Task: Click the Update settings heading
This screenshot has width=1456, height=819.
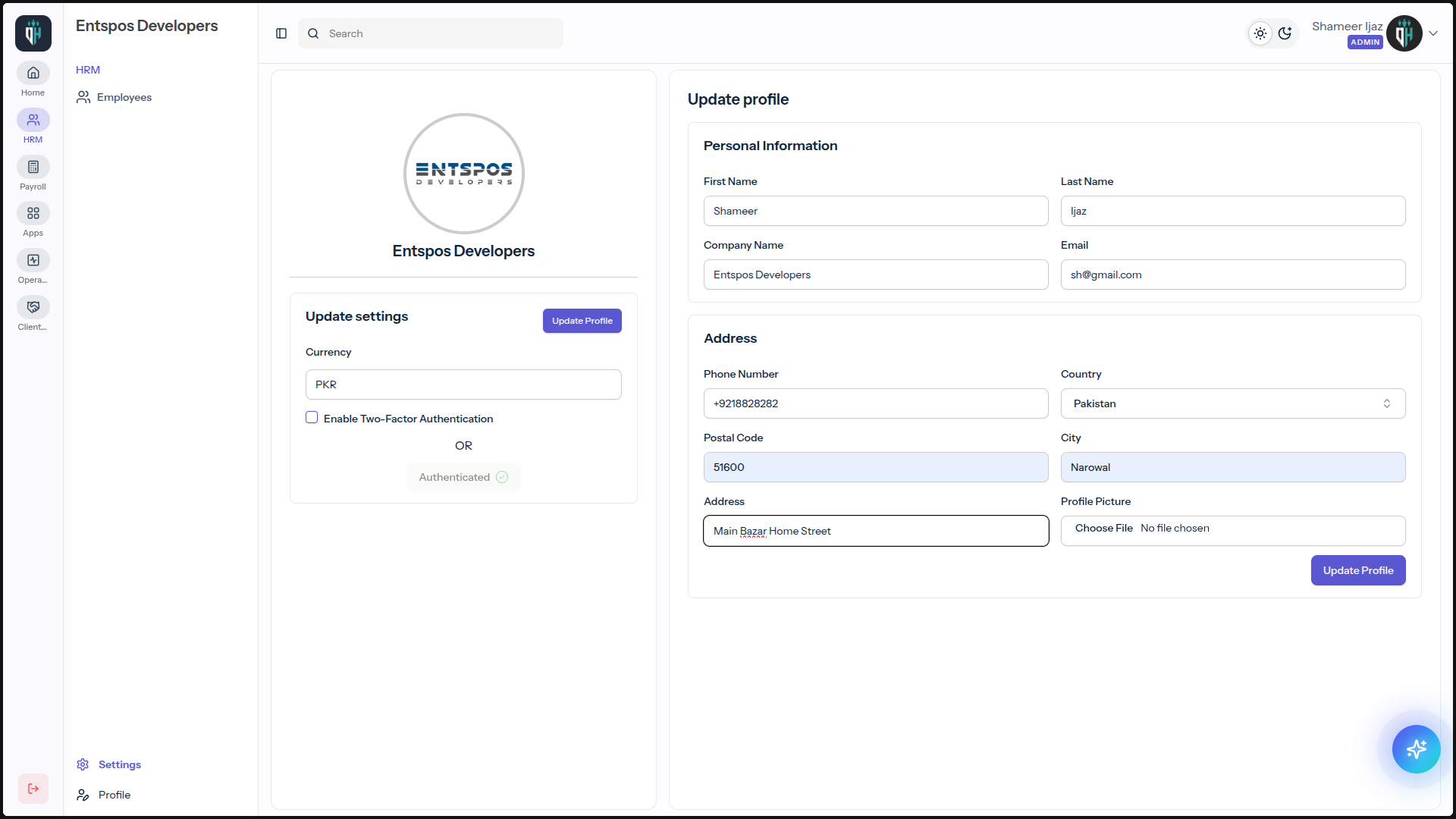Action: click(356, 316)
